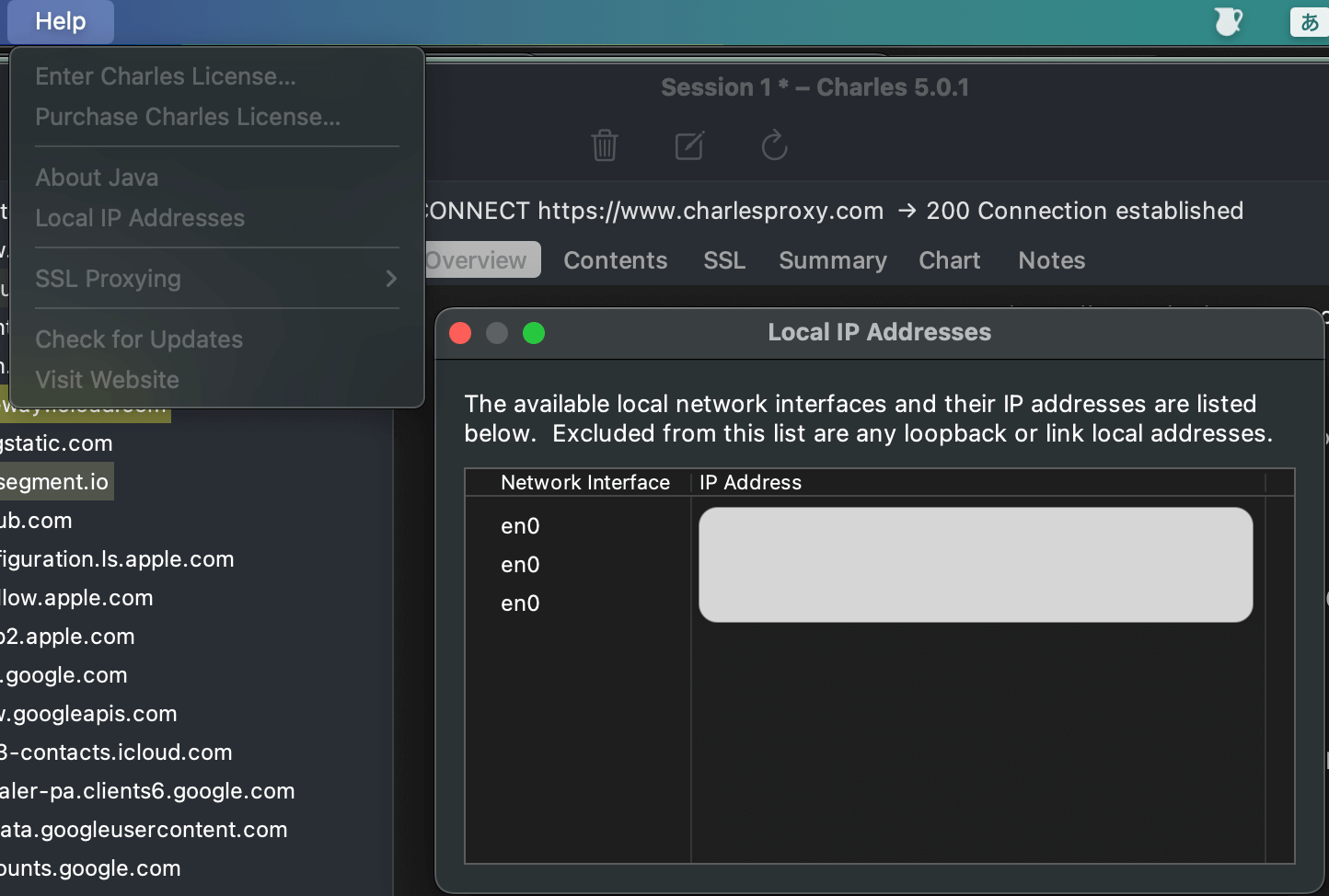Select the ub.com host entry

tap(37, 521)
